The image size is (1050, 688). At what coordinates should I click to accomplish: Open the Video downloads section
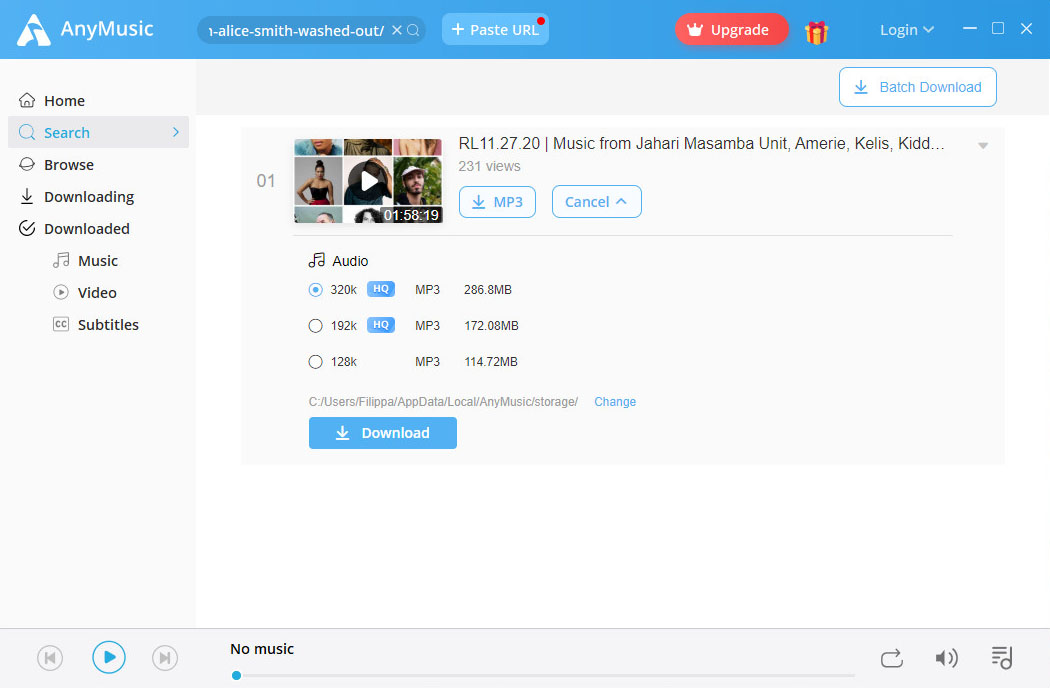pos(96,292)
